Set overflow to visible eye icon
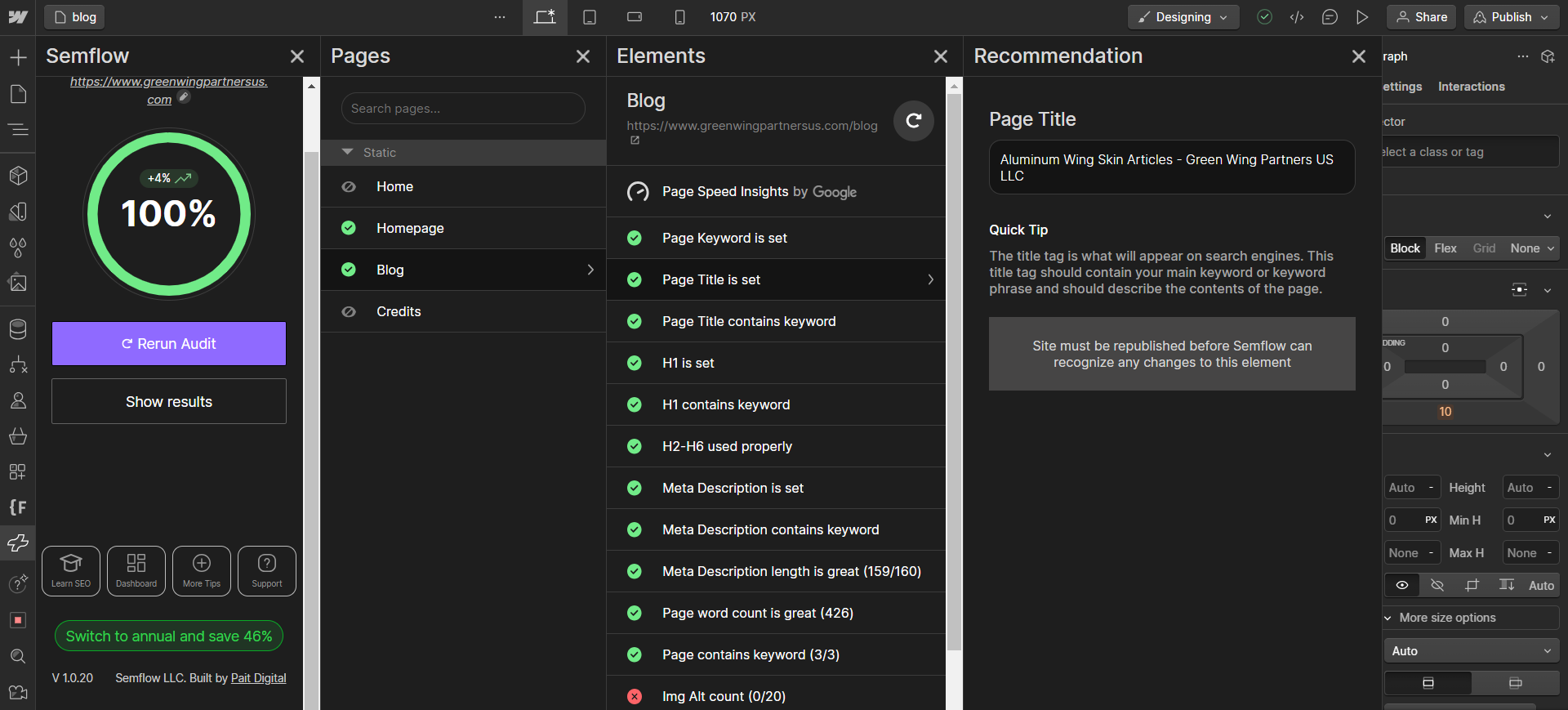This screenshot has width=1568, height=710. [x=1402, y=585]
